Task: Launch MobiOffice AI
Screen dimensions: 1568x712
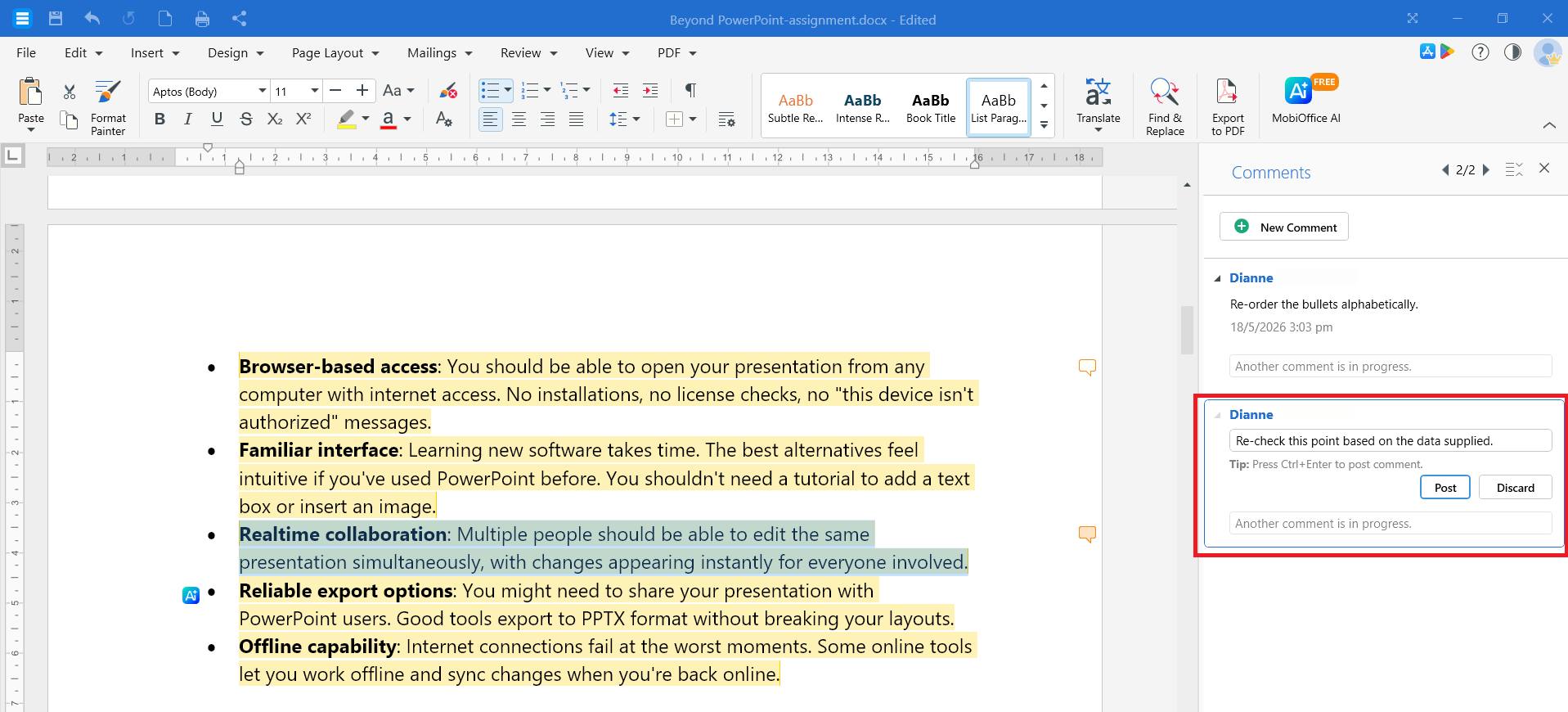Action: click(1306, 100)
